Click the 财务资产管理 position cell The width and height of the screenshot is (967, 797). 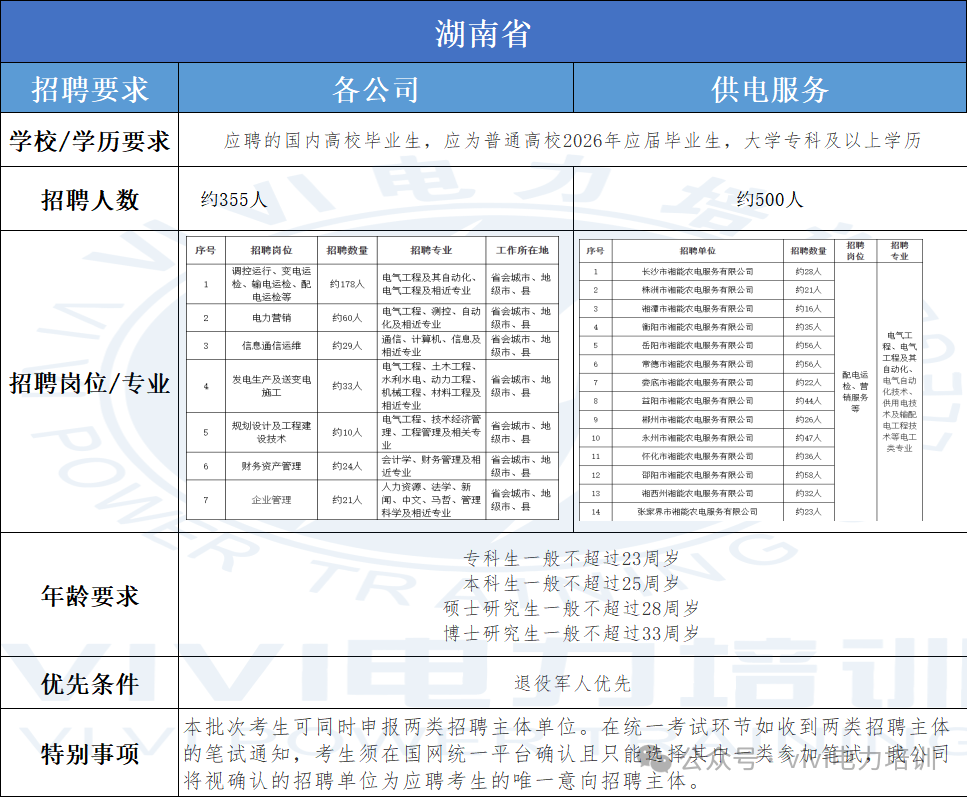271,466
